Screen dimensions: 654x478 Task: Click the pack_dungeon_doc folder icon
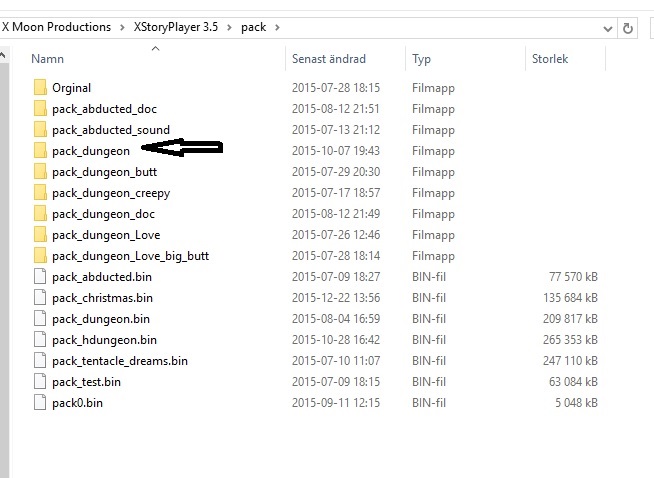pos(40,214)
